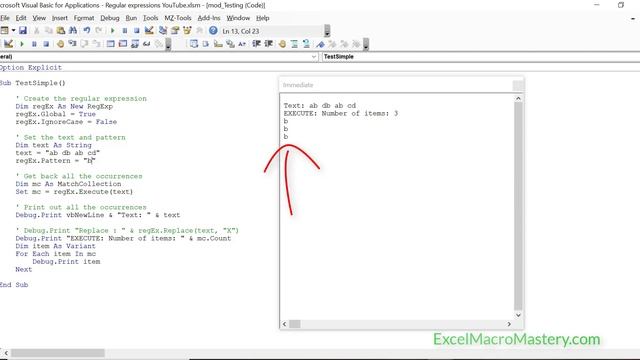Open the Help menu
The width and height of the screenshot is (640, 360).
click(x=262, y=18)
